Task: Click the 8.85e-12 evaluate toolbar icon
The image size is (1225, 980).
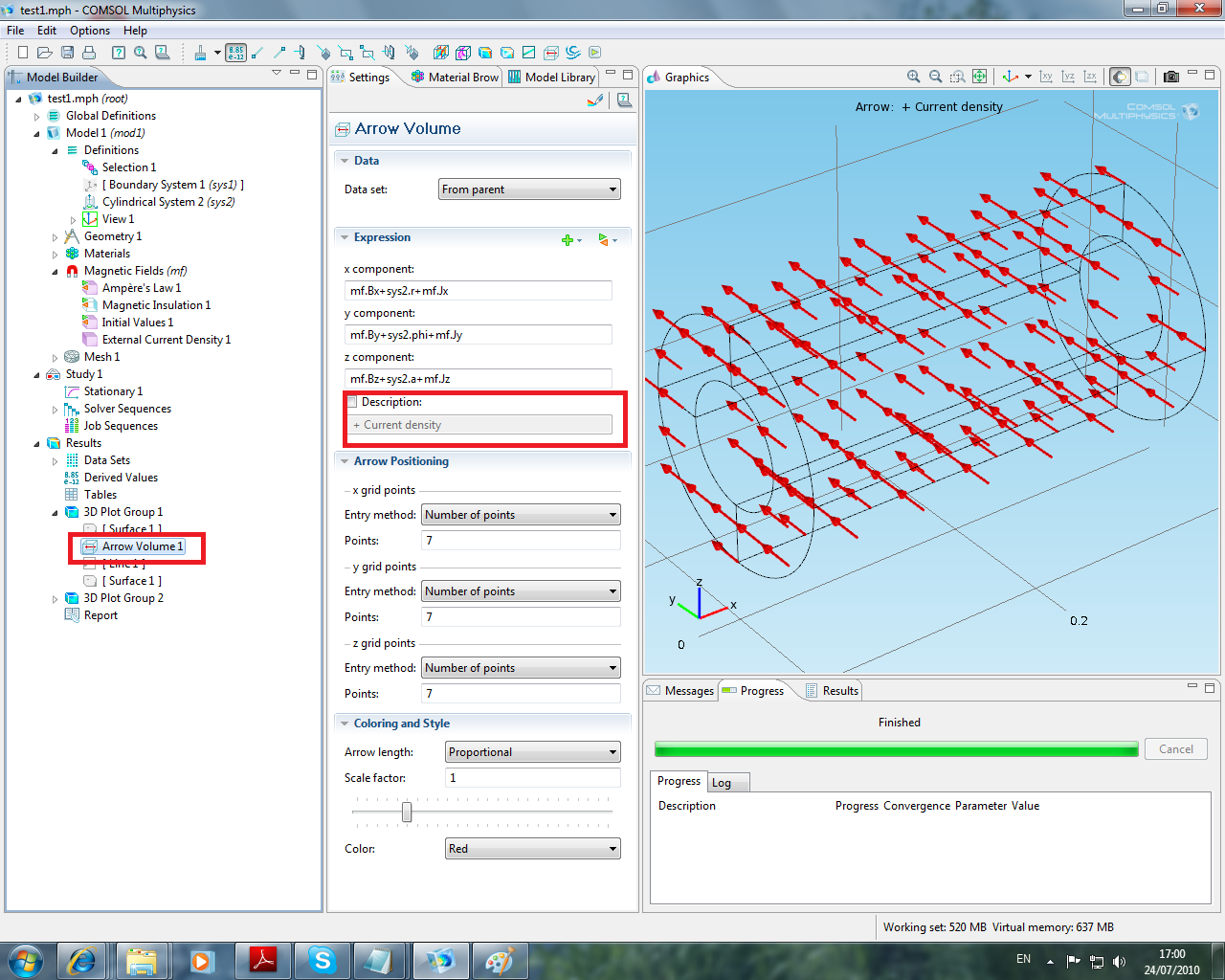Action: click(236, 53)
